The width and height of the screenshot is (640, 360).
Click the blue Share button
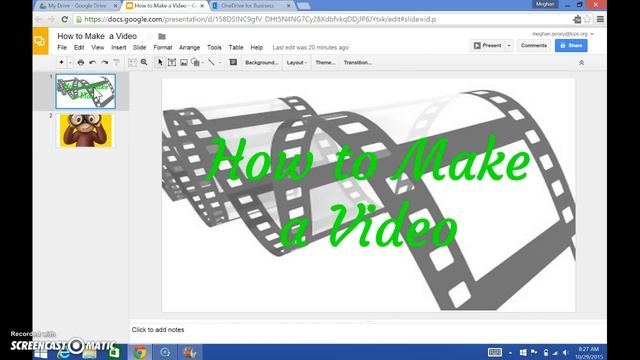click(571, 45)
